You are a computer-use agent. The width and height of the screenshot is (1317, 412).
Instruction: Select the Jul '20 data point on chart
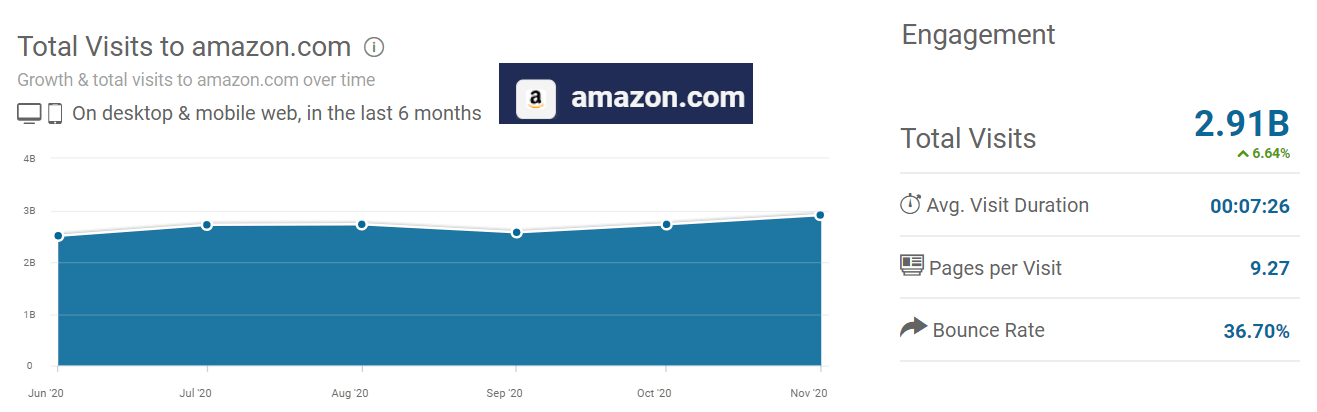click(x=207, y=225)
